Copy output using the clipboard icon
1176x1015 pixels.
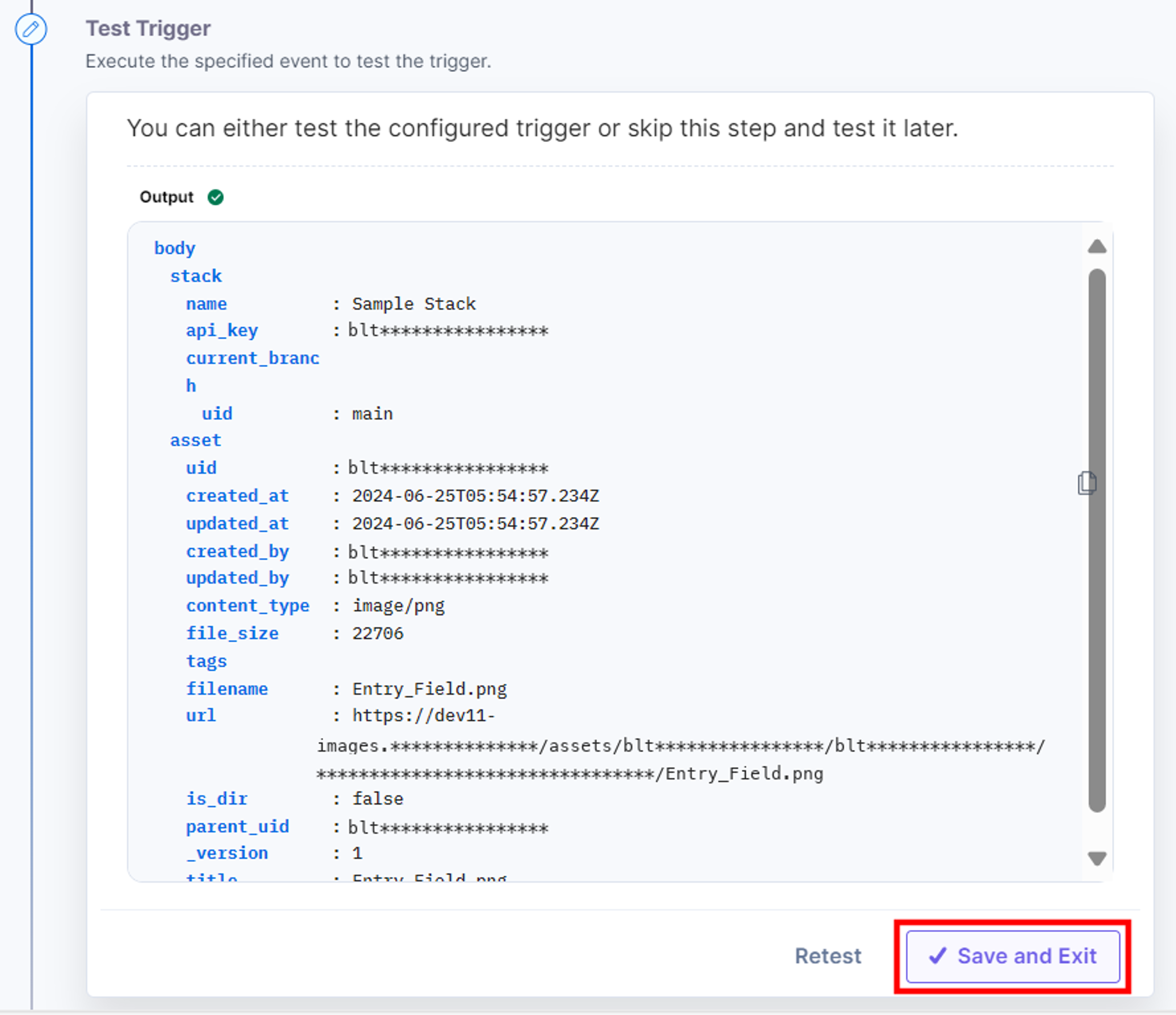pyautogui.click(x=1086, y=483)
